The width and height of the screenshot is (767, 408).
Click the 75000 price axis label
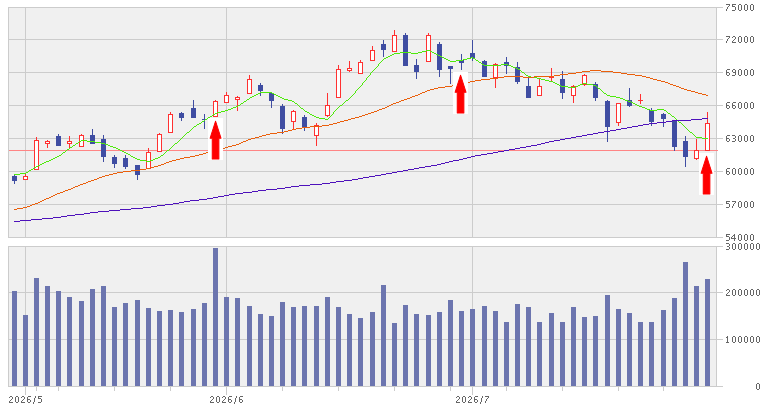pyautogui.click(x=740, y=7)
